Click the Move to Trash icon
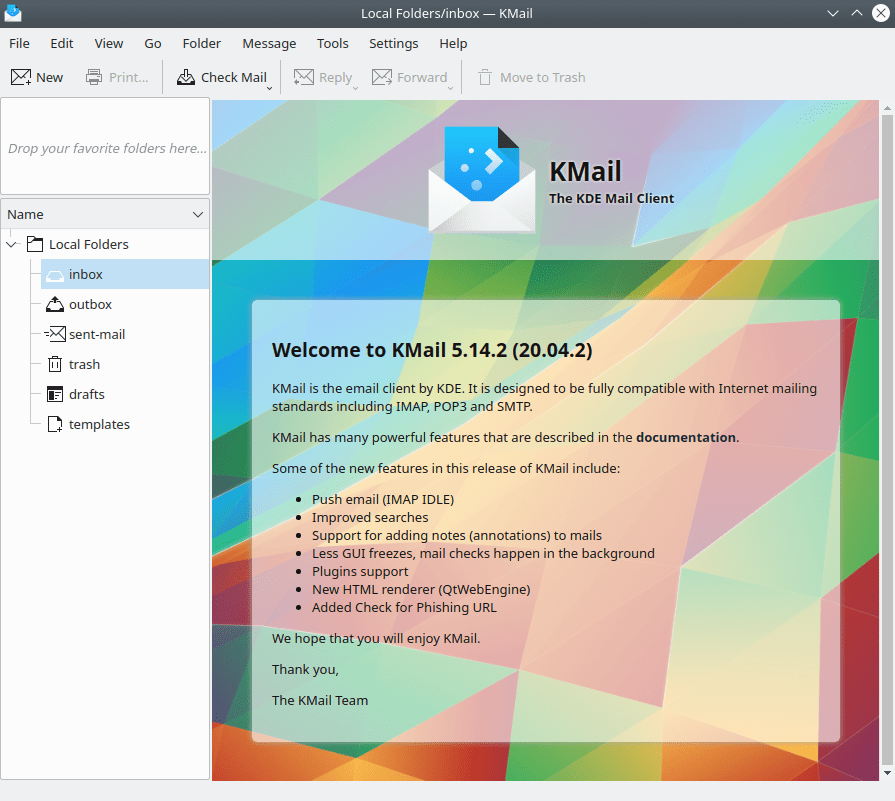This screenshot has width=895, height=801. pos(486,76)
